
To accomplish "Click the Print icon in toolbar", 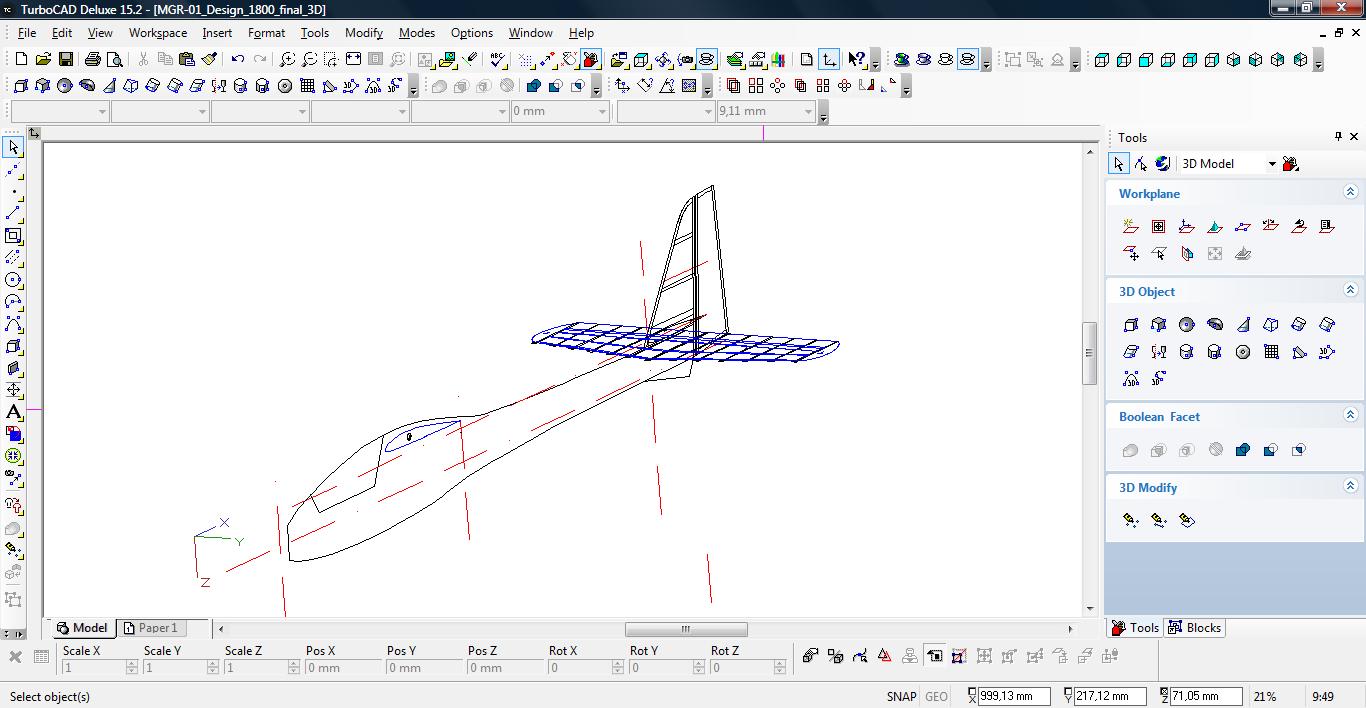I will 93,60.
